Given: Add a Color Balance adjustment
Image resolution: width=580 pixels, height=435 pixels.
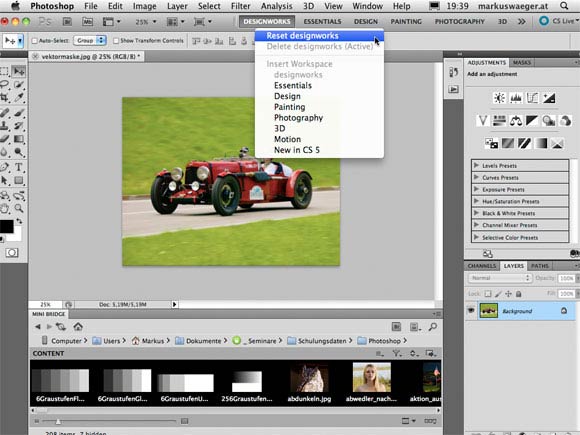Looking at the screenshot, I should 516,121.
